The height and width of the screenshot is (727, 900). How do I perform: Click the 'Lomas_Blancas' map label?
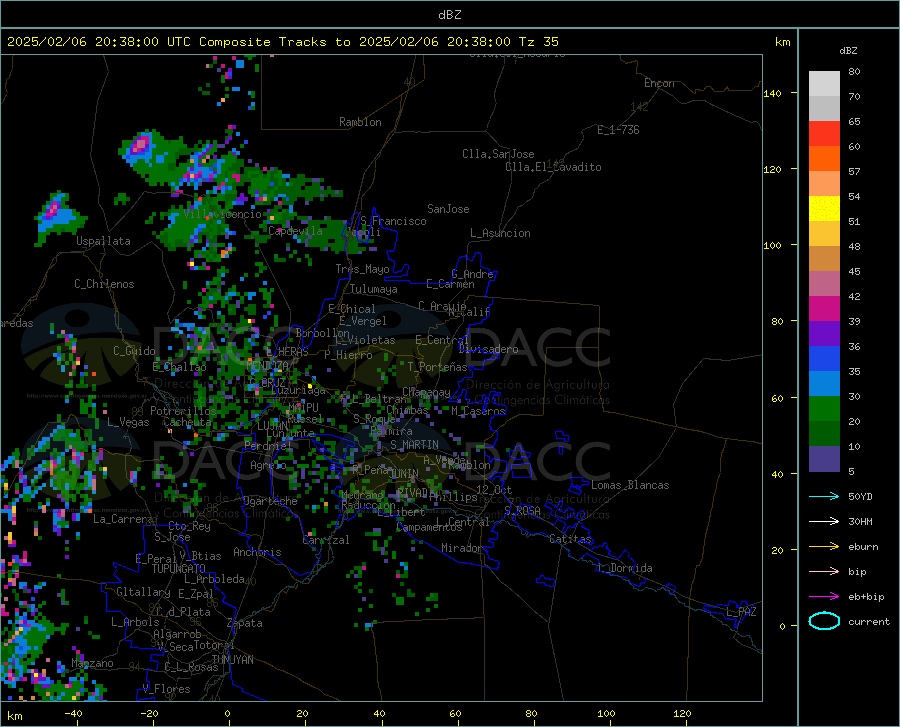click(630, 485)
